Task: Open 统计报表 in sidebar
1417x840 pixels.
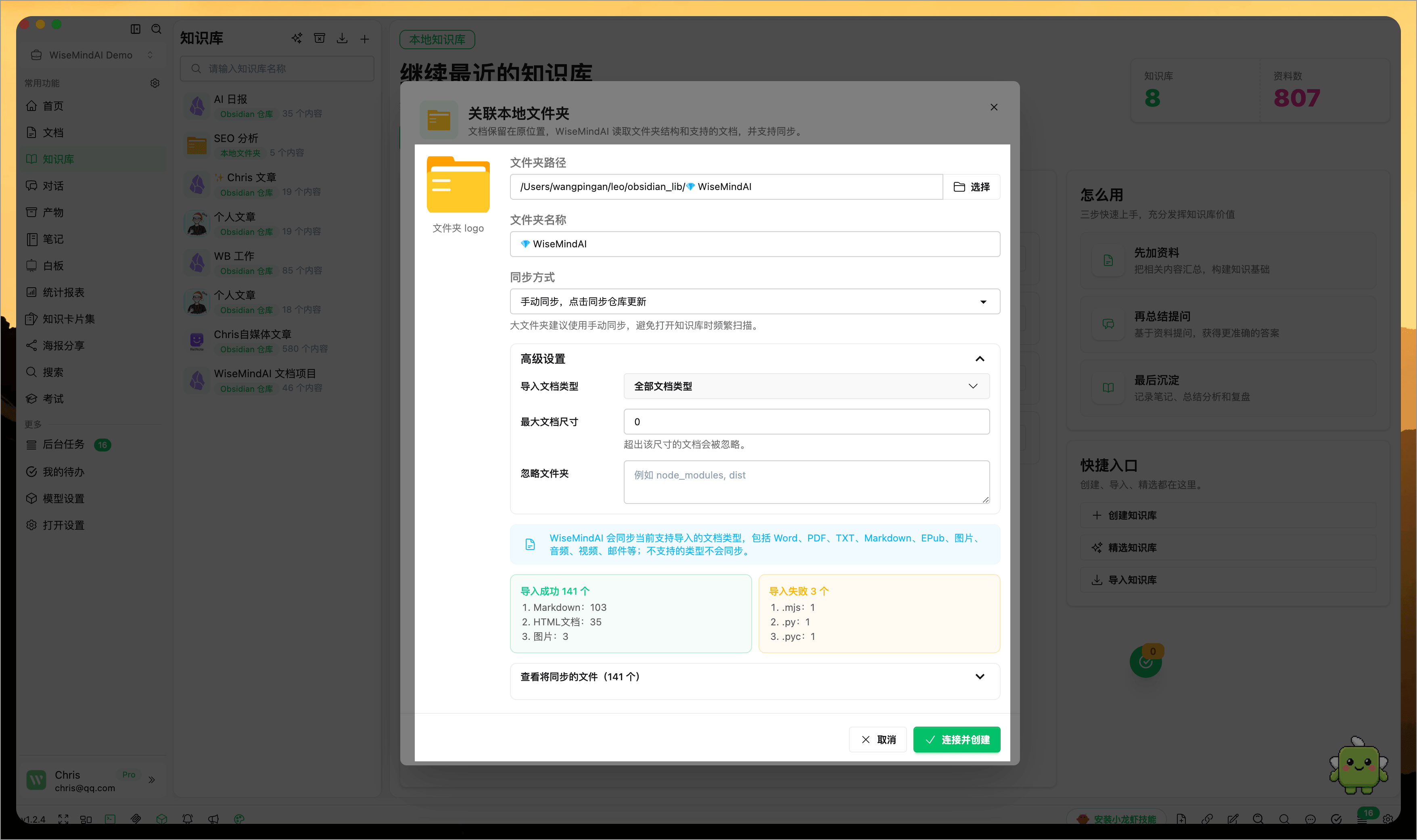Action: [92, 292]
